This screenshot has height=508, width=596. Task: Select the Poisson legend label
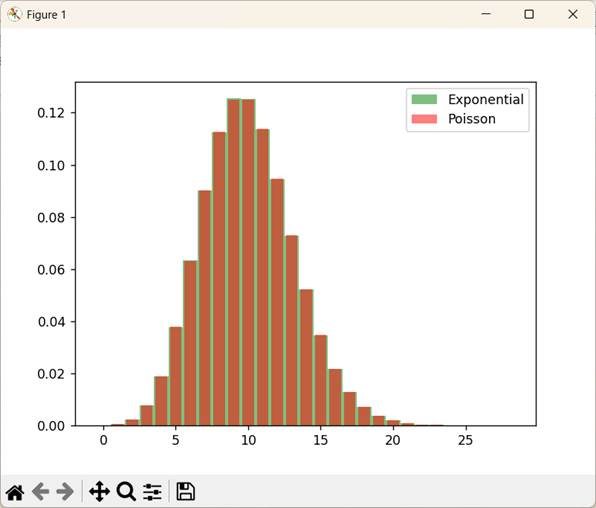[472, 119]
